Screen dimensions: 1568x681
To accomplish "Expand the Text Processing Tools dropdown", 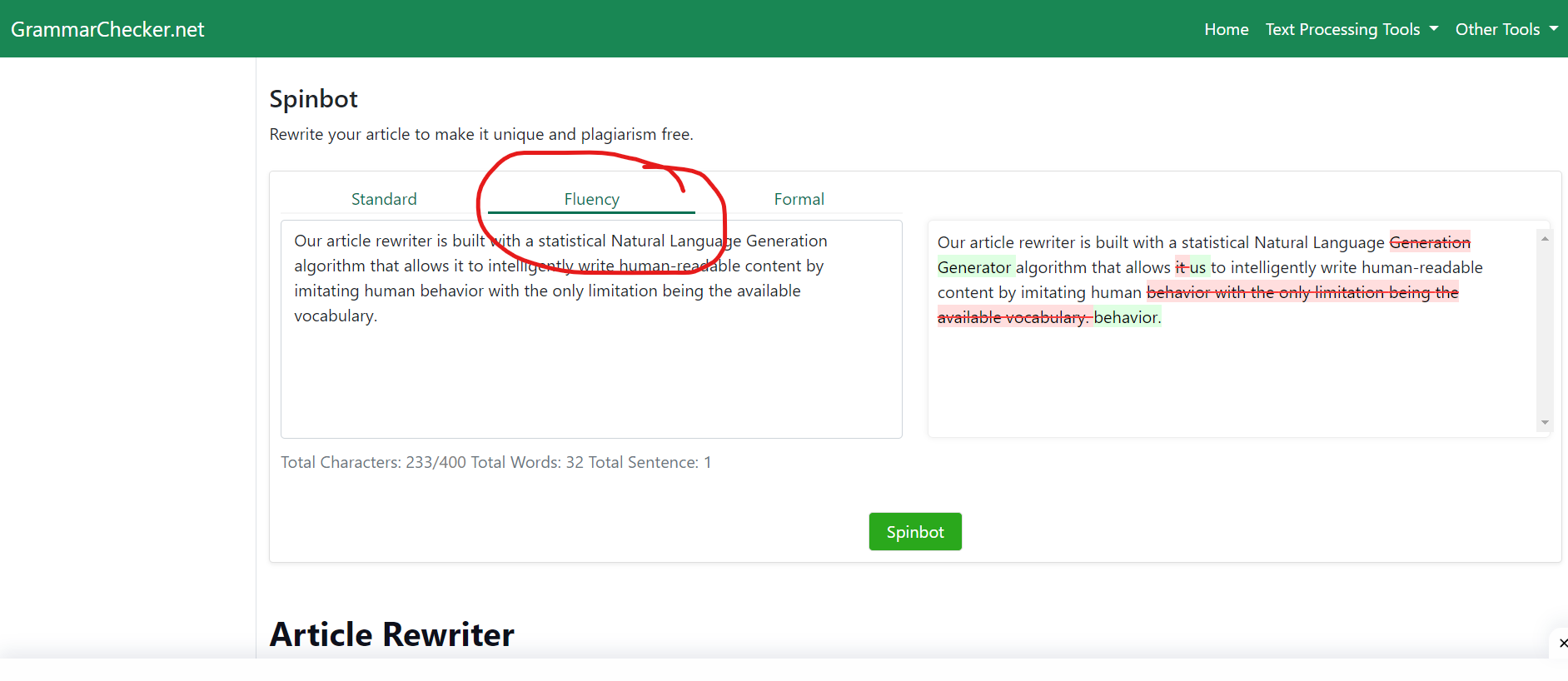I will 1351,29.
